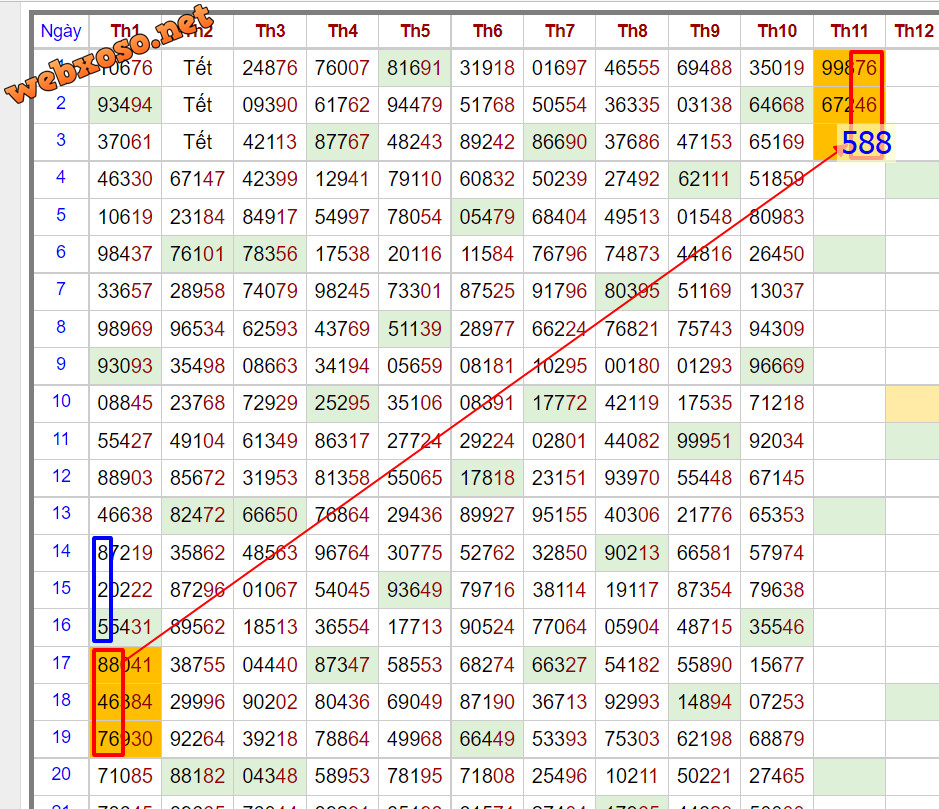Click green highlighted cell 96669
Screen dimensions: 939x809
tap(777, 366)
